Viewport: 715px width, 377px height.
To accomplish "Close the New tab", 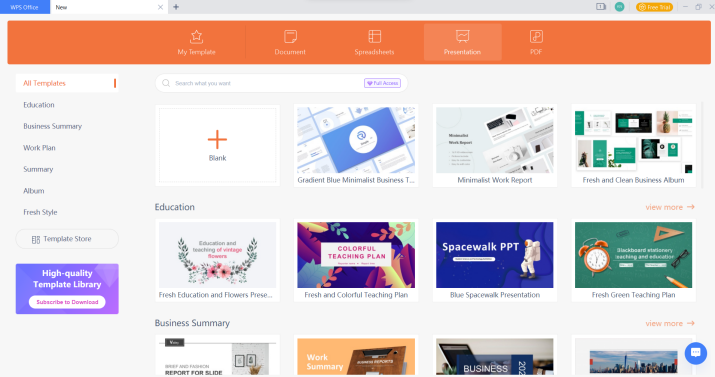I will click(160, 7).
